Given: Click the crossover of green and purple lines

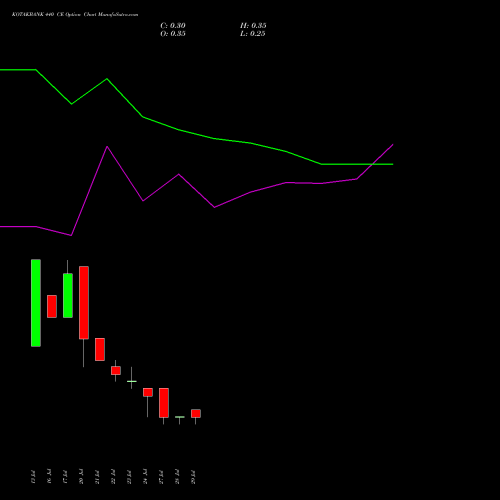Looking at the screenshot, I should (x=372, y=164).
